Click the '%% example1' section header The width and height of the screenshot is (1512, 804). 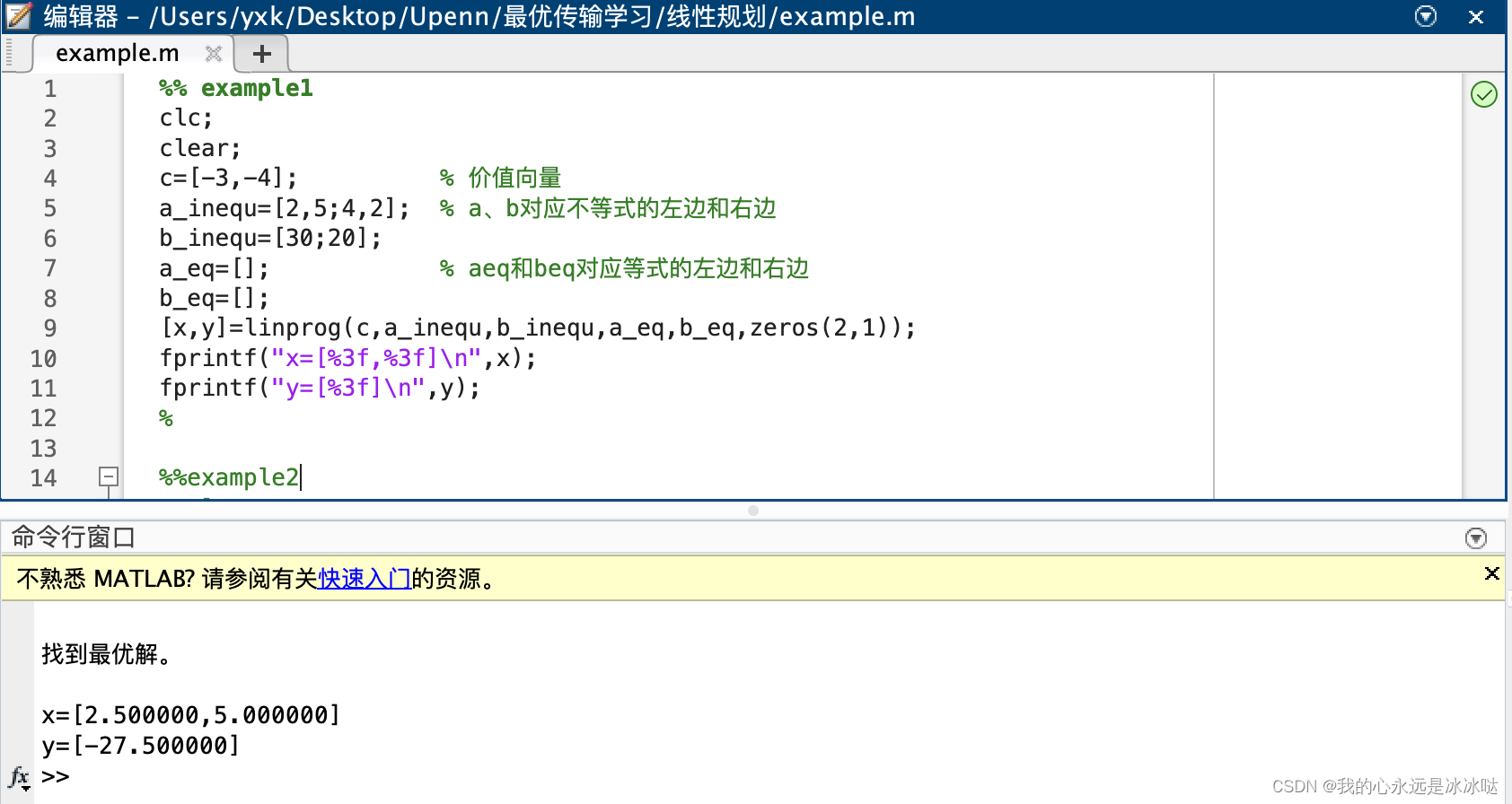click(x=236, y=88)
